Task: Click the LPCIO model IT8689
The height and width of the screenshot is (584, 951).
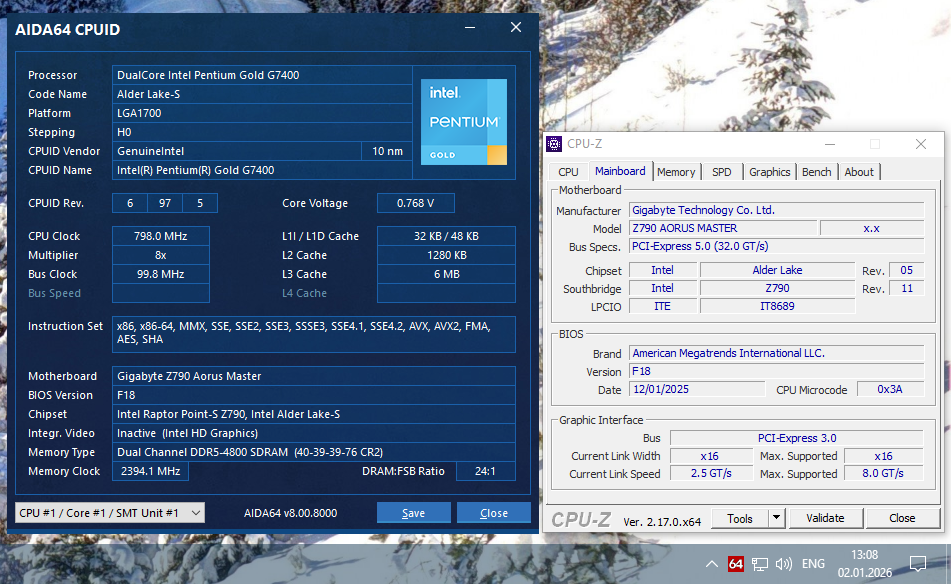Action: point(778,306)
